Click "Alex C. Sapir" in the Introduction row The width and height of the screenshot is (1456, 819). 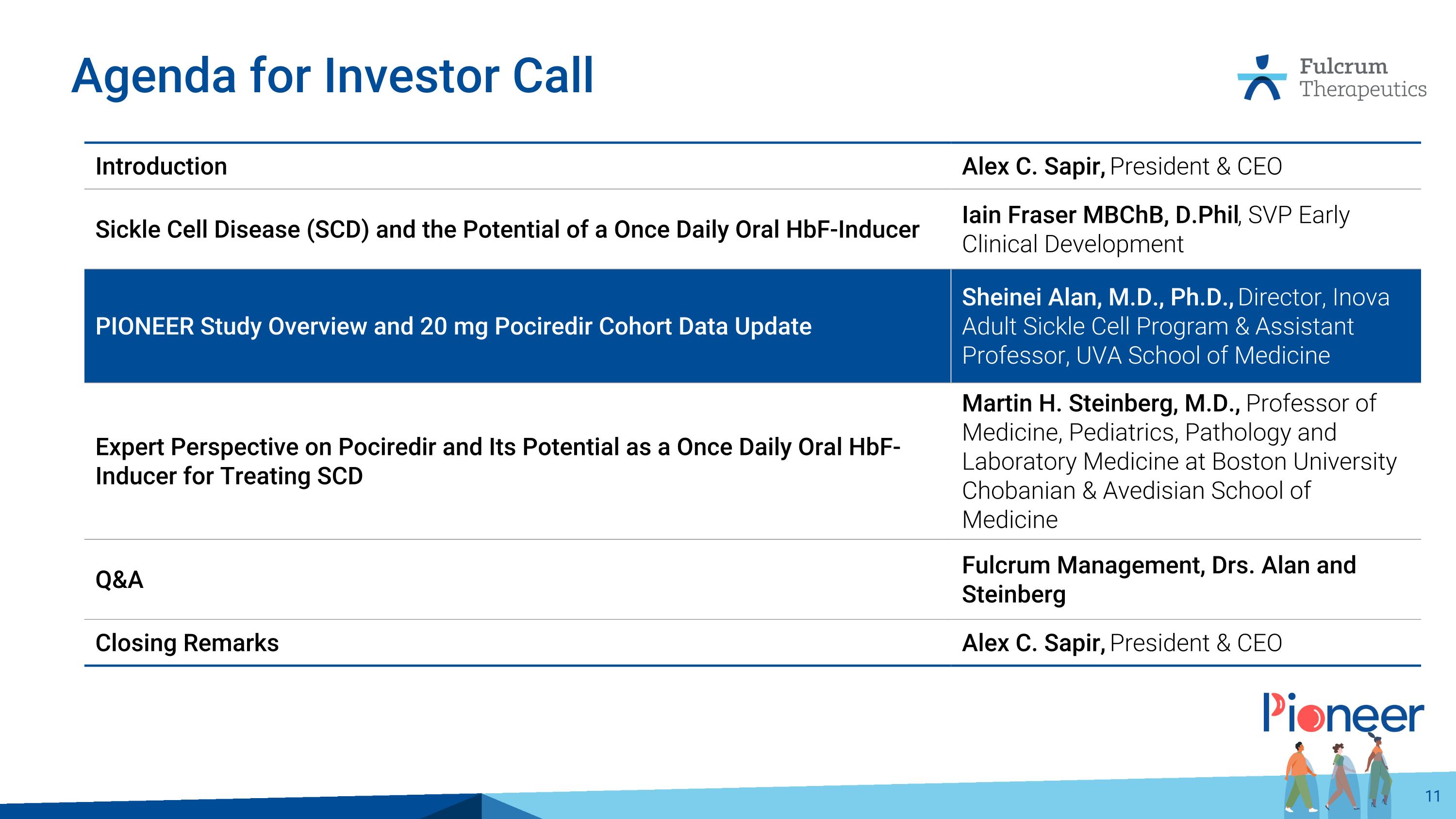point(1033,167)
